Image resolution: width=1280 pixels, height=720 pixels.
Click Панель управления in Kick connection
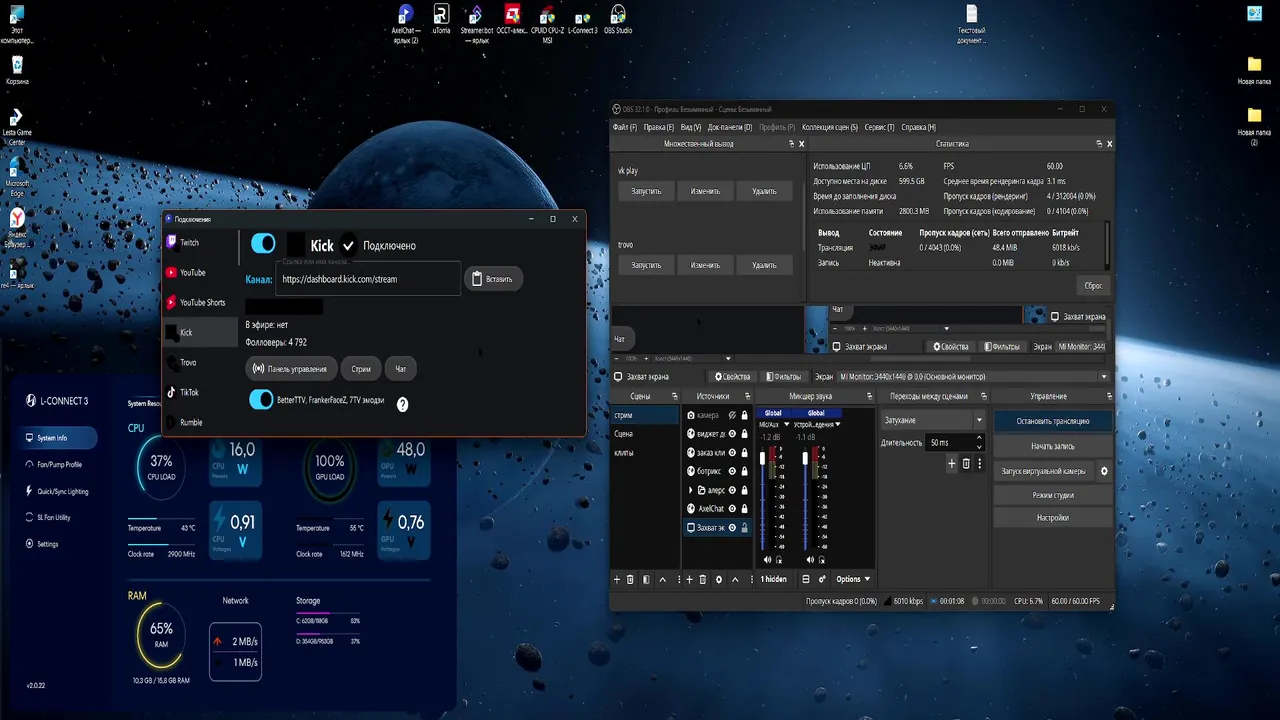290,369
